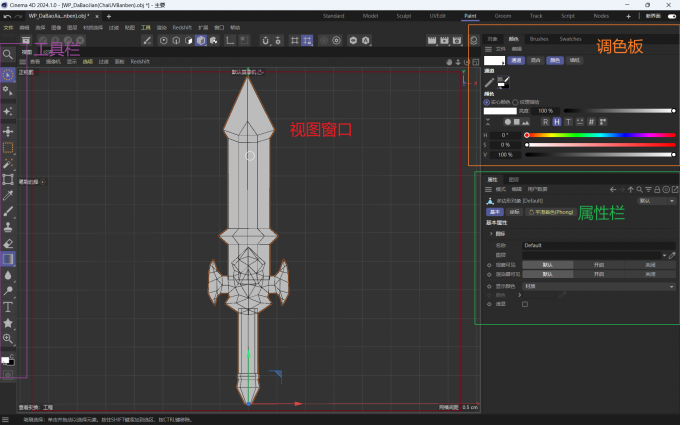Click the highlighted button second from right beside the swatch

click(x=555, y=60)
